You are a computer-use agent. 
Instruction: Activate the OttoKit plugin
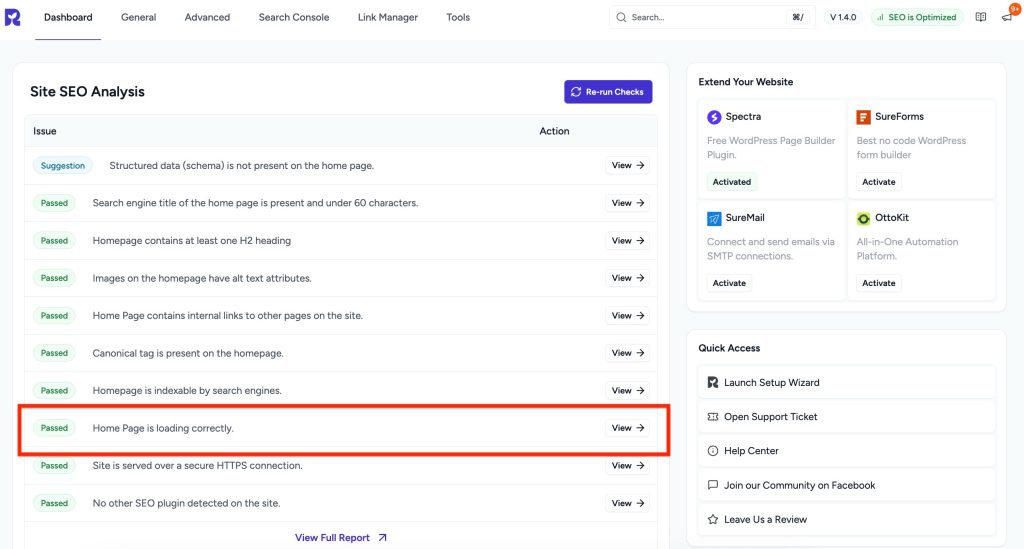point(879,283)
